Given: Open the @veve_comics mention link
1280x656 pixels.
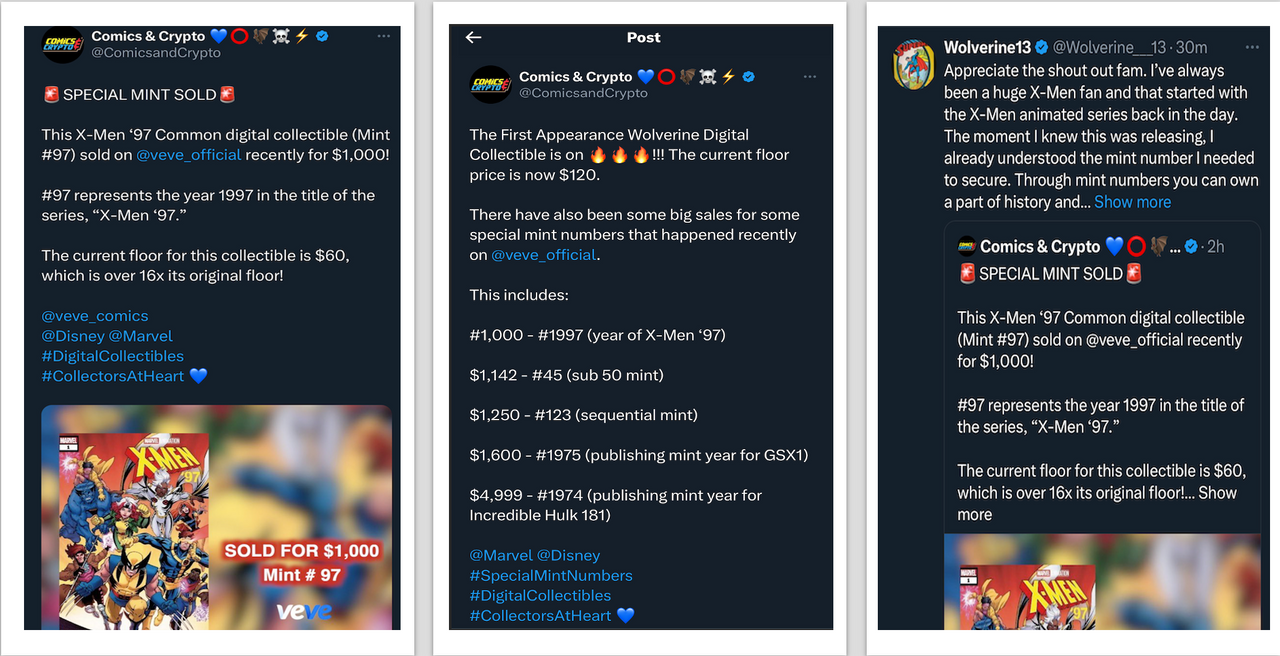Looking at the screenshot, I should coord(95,316).
